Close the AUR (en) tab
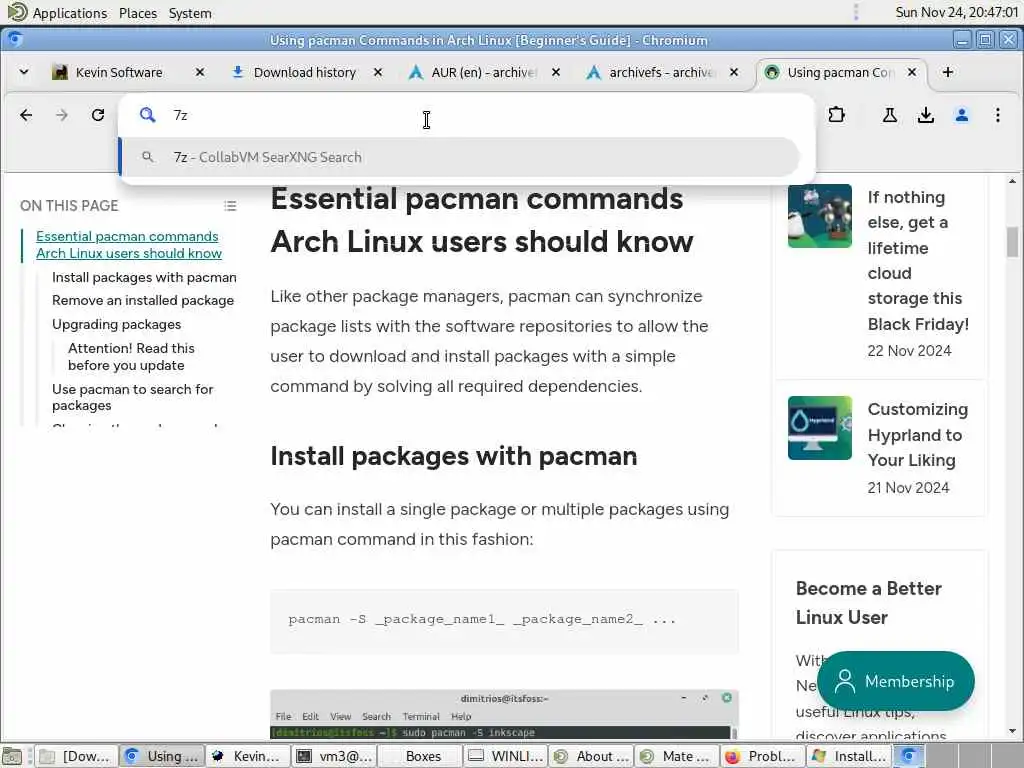Viewport: 1024px width, 768px height. point(556,72)
